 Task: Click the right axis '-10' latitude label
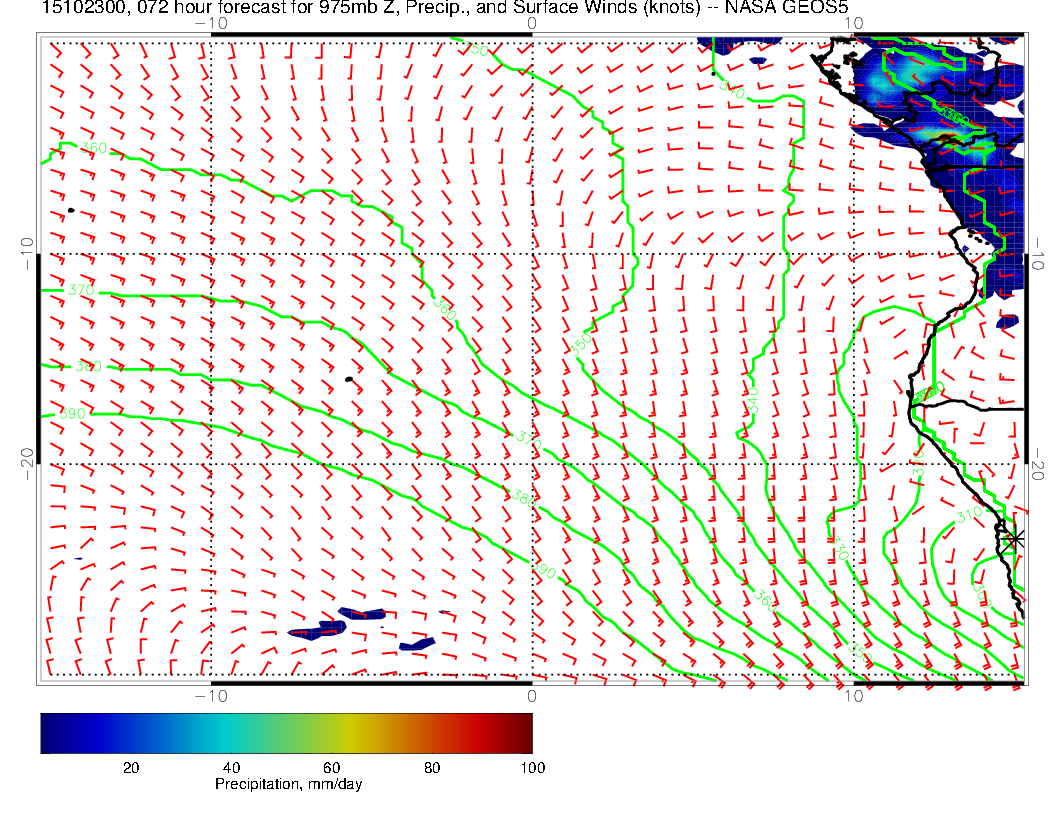coord(1039,246)
